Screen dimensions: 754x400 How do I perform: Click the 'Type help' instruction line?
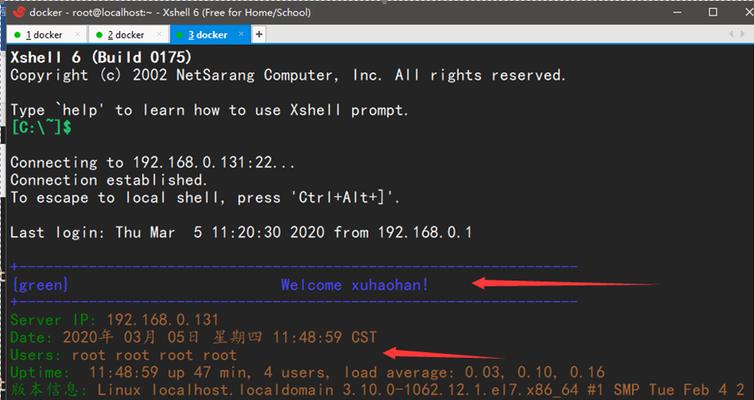[x=209, y=110]
